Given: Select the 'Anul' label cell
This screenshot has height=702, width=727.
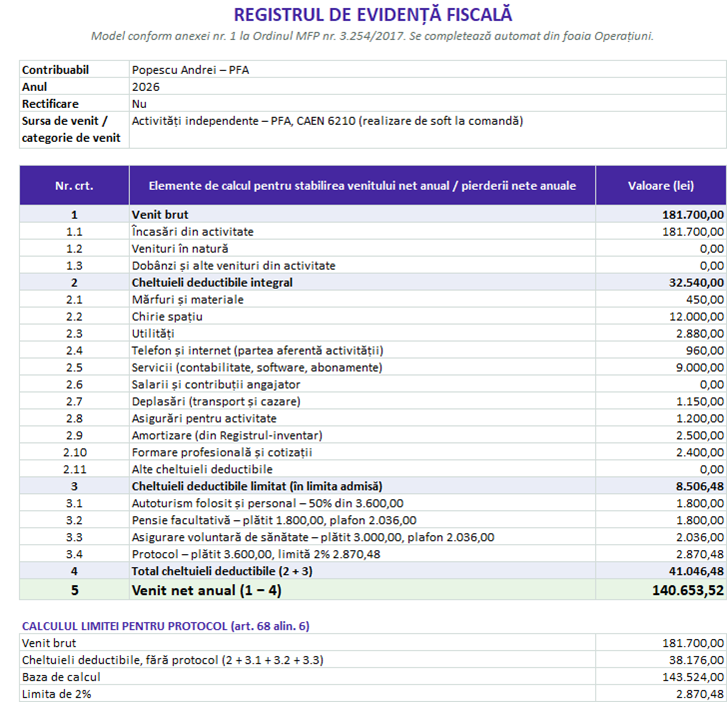Looking at the screenshot, I should 74,87.
